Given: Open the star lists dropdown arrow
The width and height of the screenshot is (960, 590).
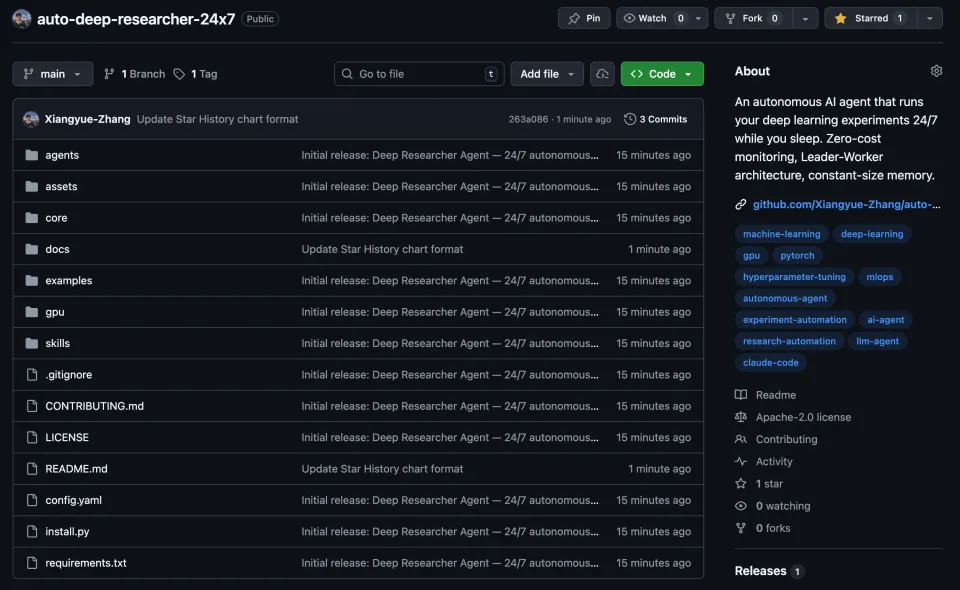Looking at the screenshot, I should pos(930,18).
